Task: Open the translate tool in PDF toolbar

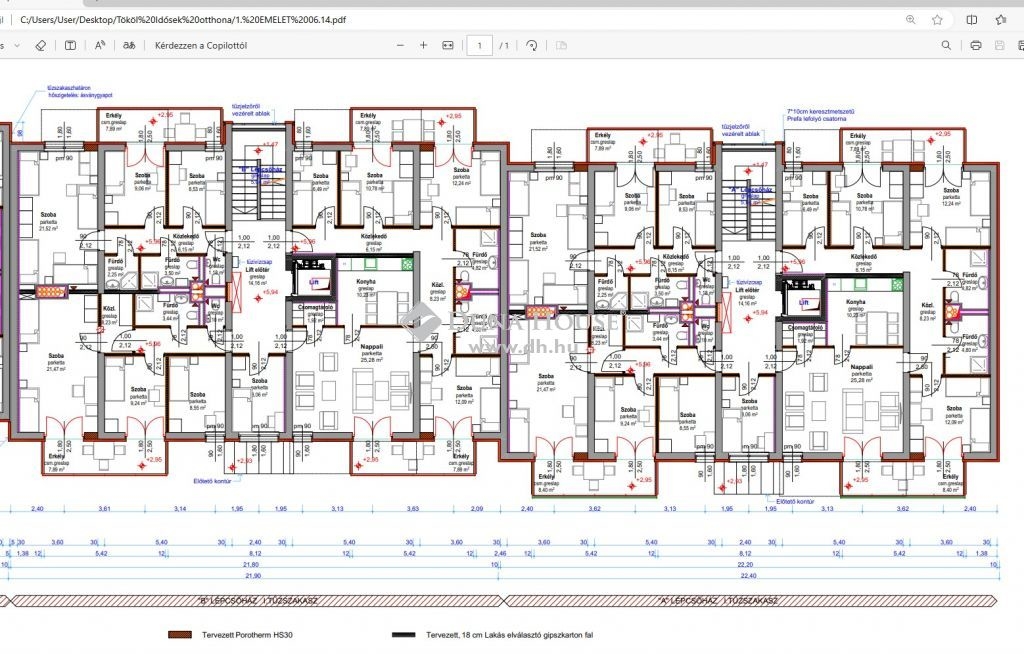Action: (129, 46)
